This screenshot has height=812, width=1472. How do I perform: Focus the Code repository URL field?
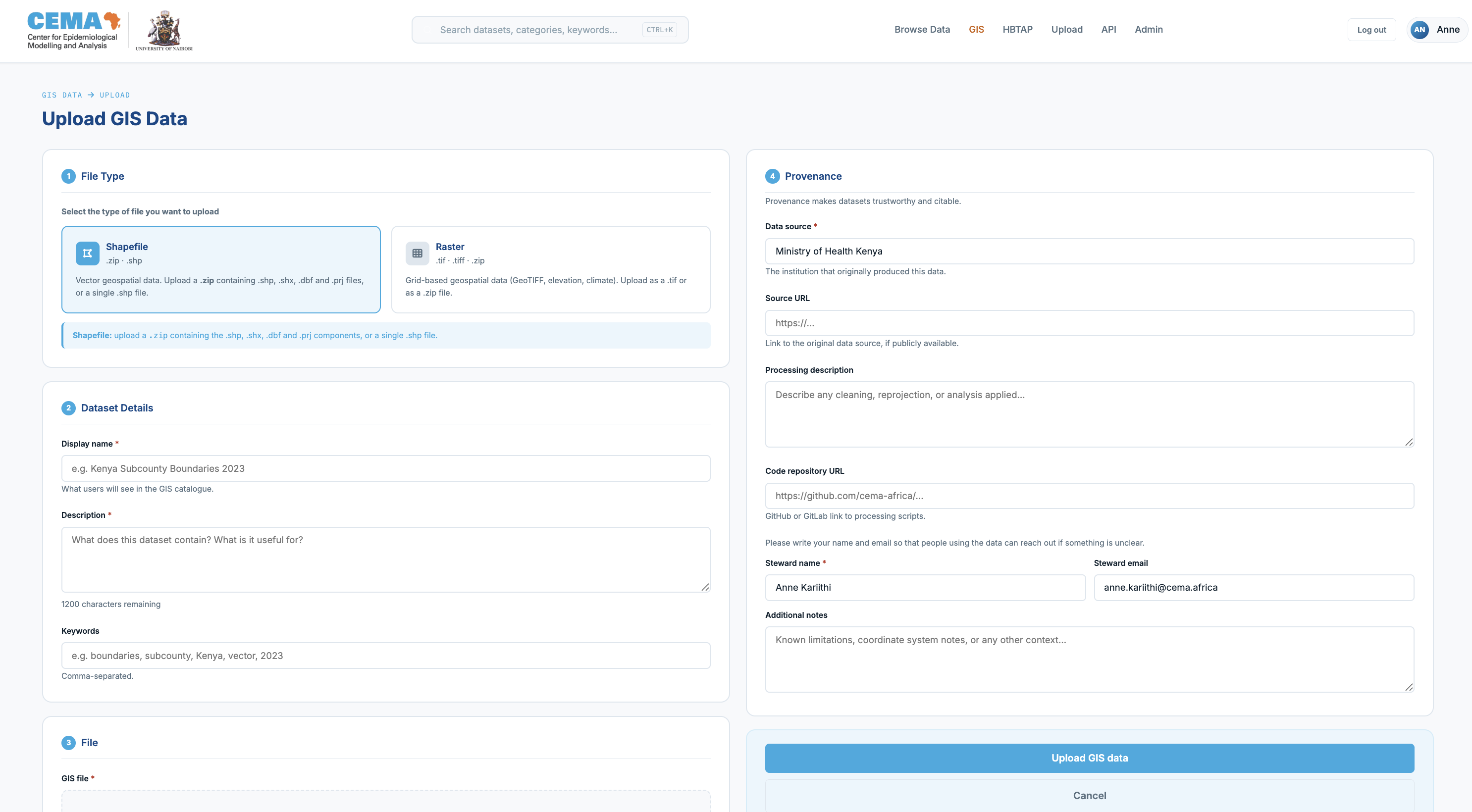tap(1089, 496)
